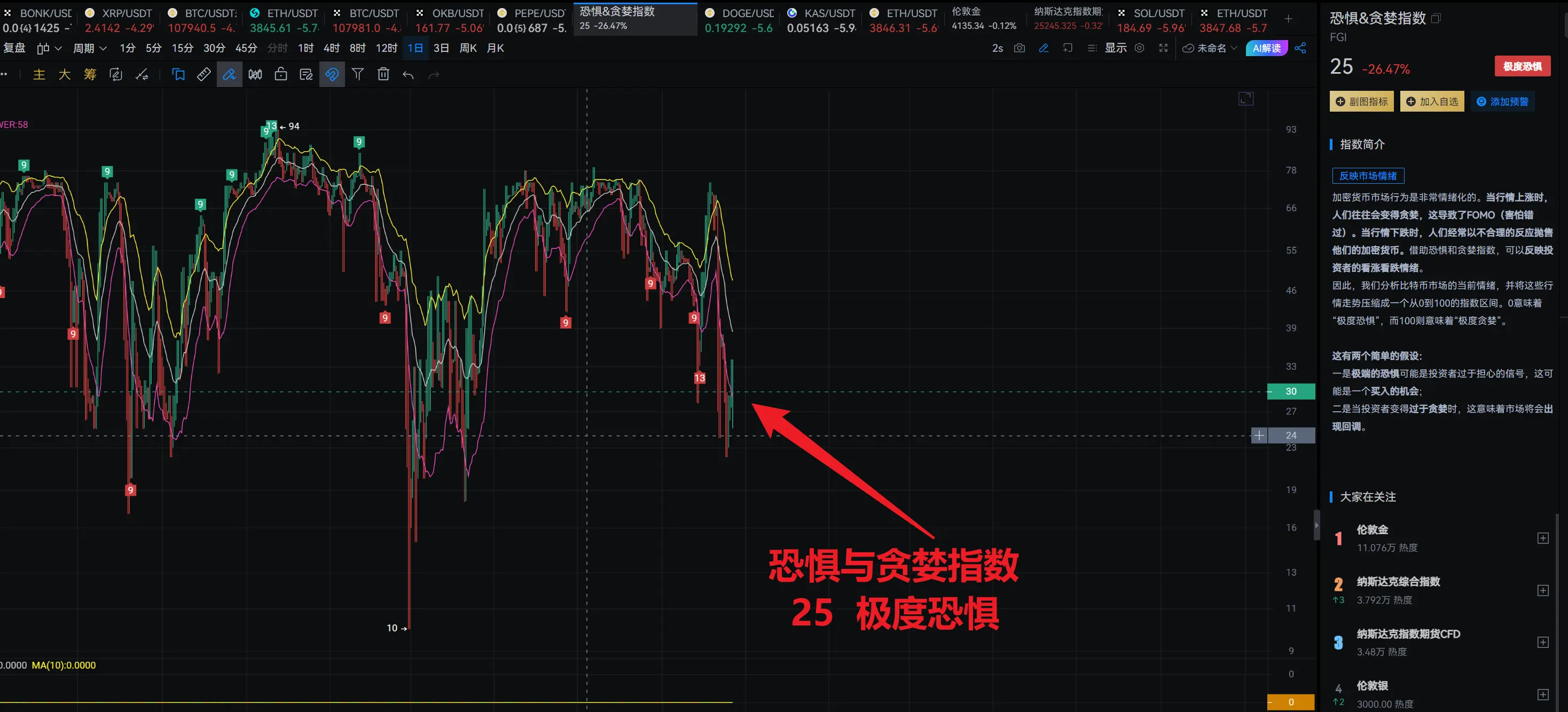This screenshot has width=1568, height=712.
Task: Click the right panel vertical scrollbar
Action: pos(1557,612)
